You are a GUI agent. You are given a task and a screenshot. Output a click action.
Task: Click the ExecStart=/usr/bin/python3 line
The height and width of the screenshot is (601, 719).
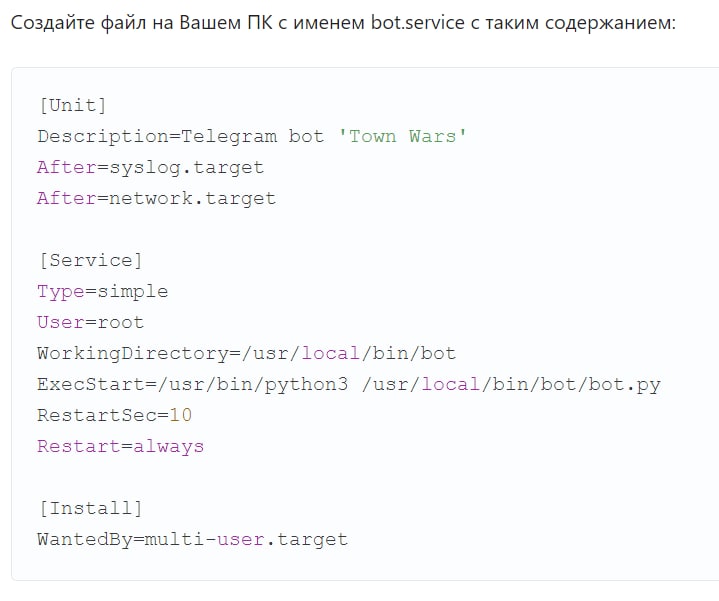pos(349,384)
